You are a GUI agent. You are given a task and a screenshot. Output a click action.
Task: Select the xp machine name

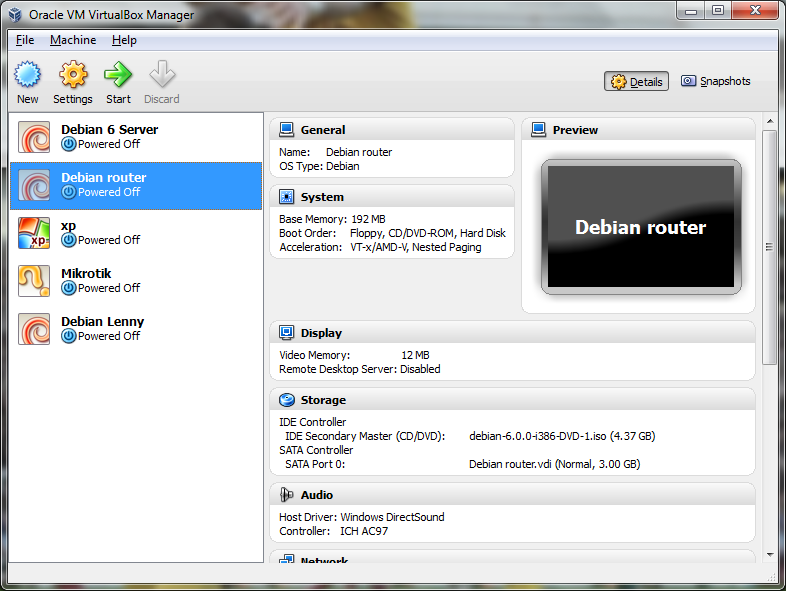68,226
